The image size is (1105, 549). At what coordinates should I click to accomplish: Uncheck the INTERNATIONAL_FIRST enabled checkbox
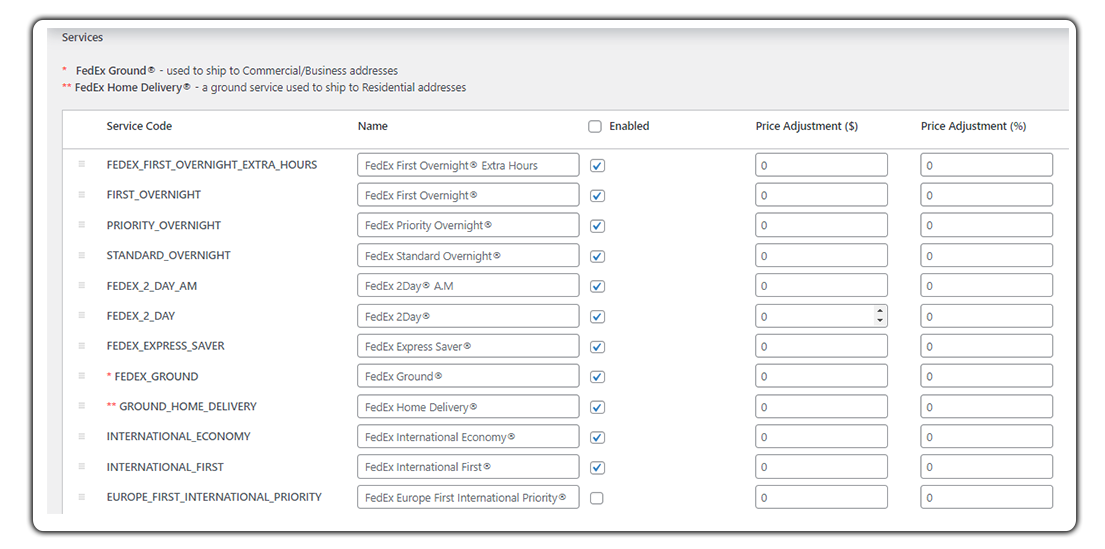[598, 468]
